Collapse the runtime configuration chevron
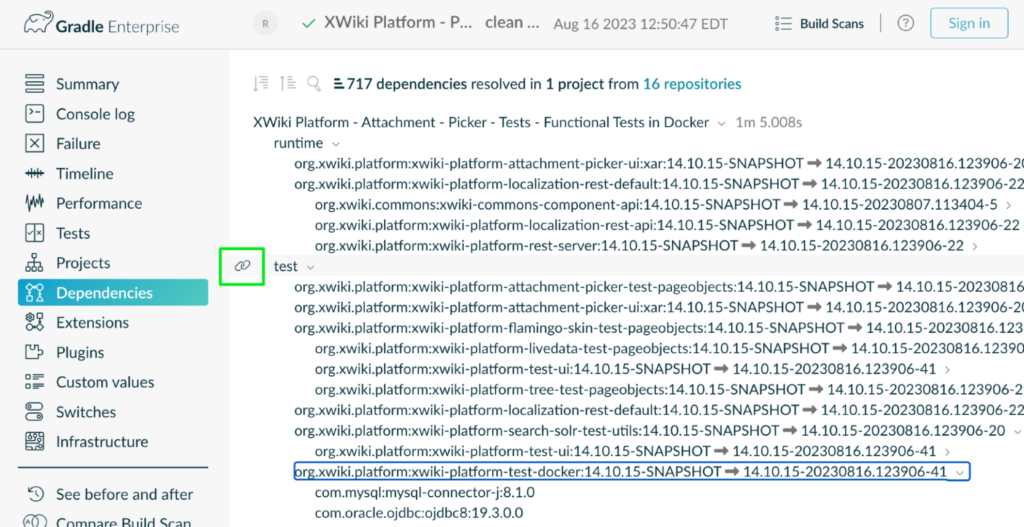1024x527 pixels. [x=336, y=144]
